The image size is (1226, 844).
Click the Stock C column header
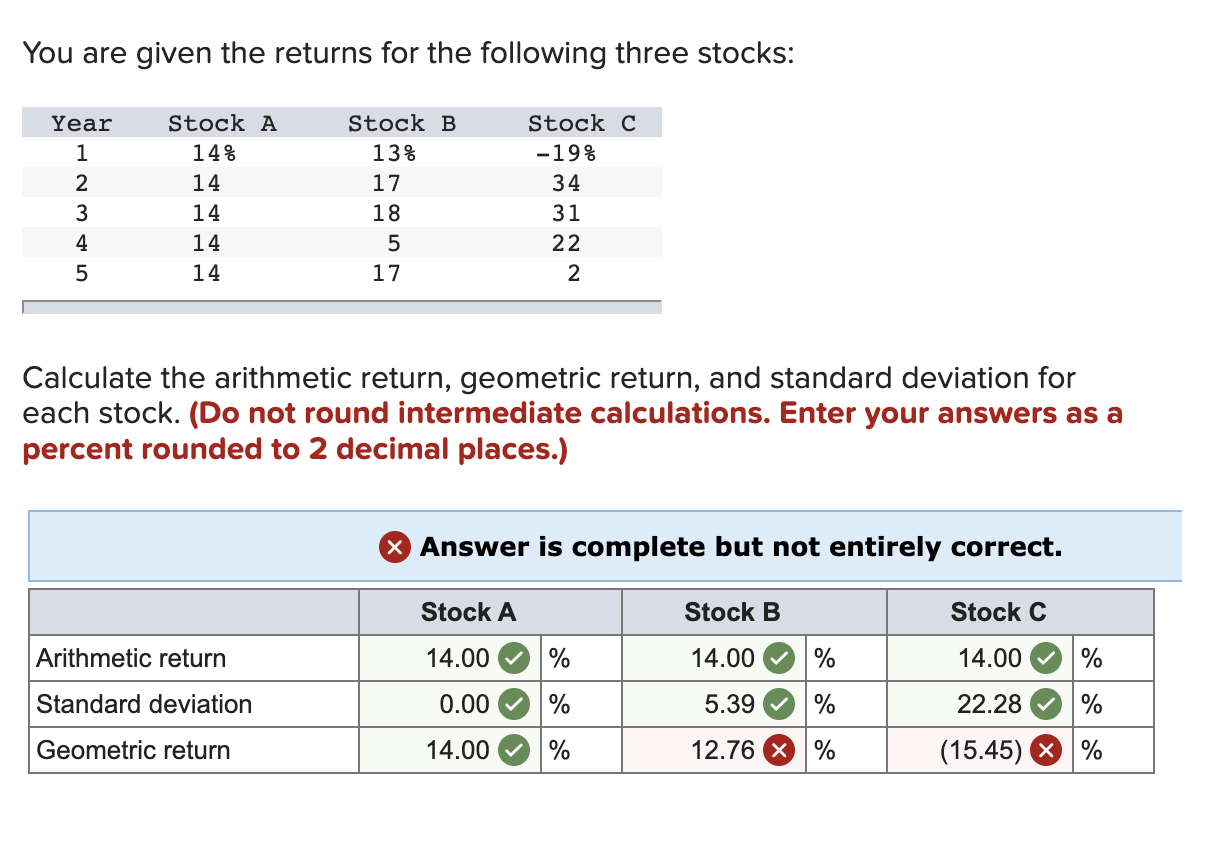coord(997,612)
